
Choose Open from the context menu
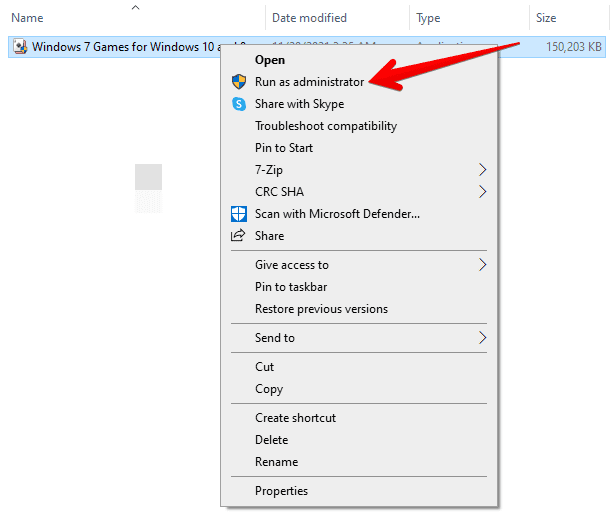coord(359,60)
